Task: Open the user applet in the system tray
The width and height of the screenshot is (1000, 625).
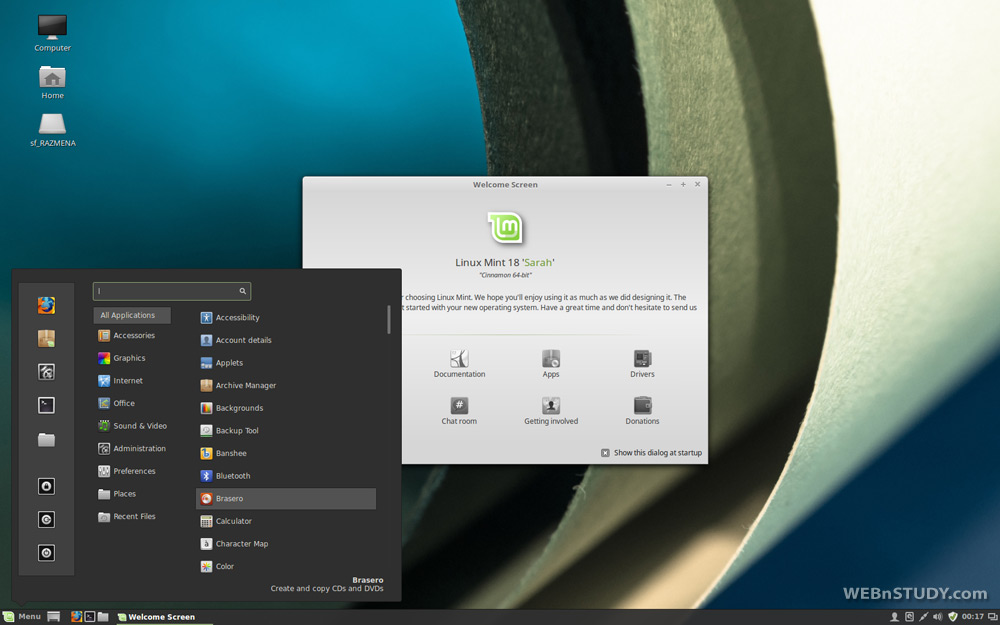Action: click(x=895, y=617)
